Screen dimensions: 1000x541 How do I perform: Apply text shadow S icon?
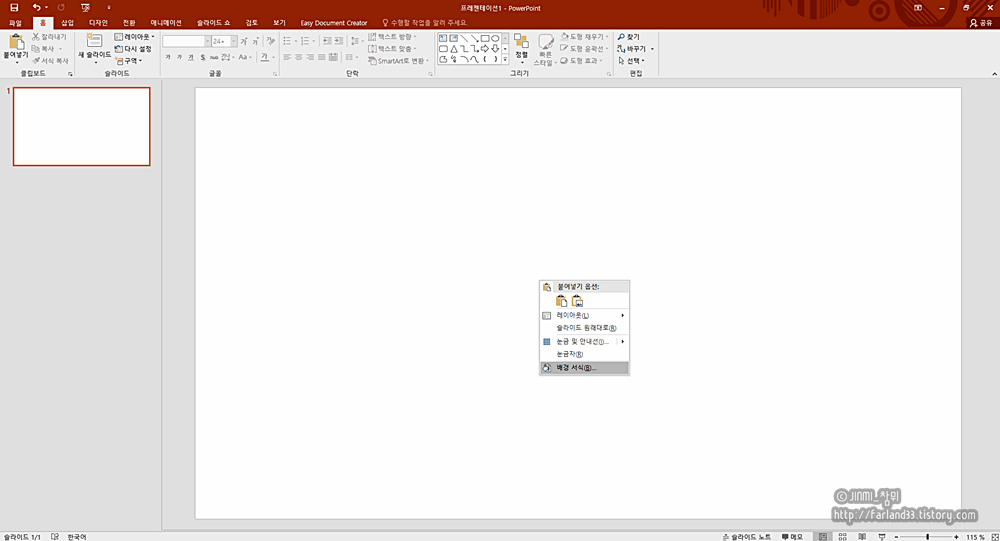click(203, 57)
